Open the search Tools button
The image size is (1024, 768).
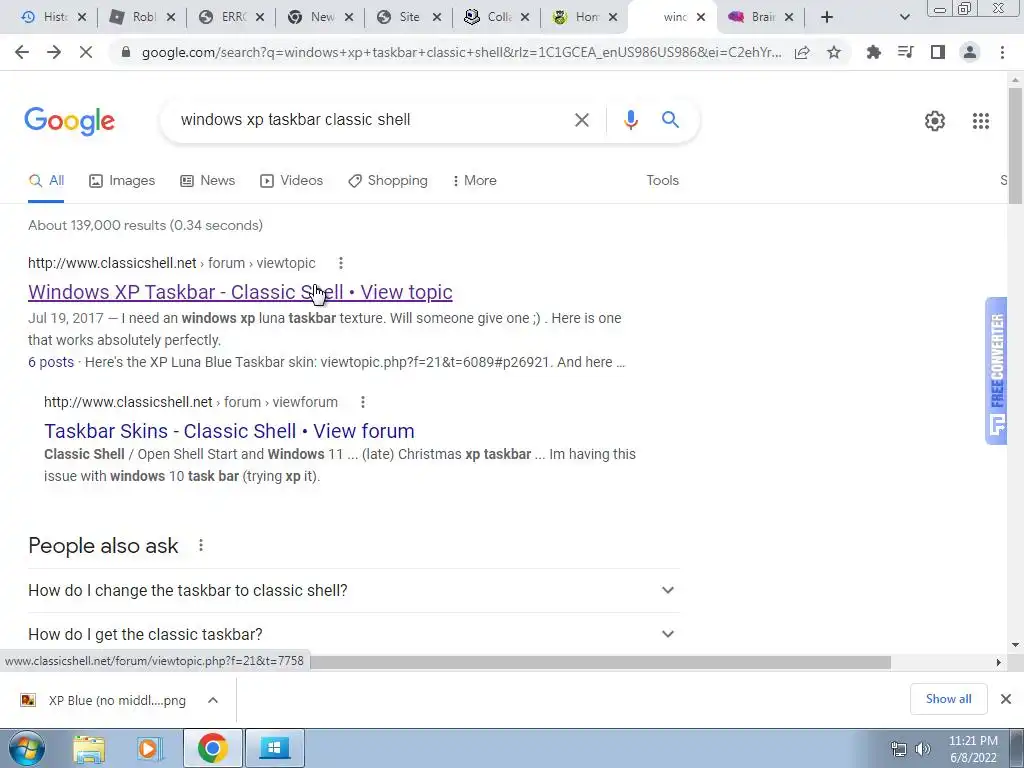pos(662,181)
